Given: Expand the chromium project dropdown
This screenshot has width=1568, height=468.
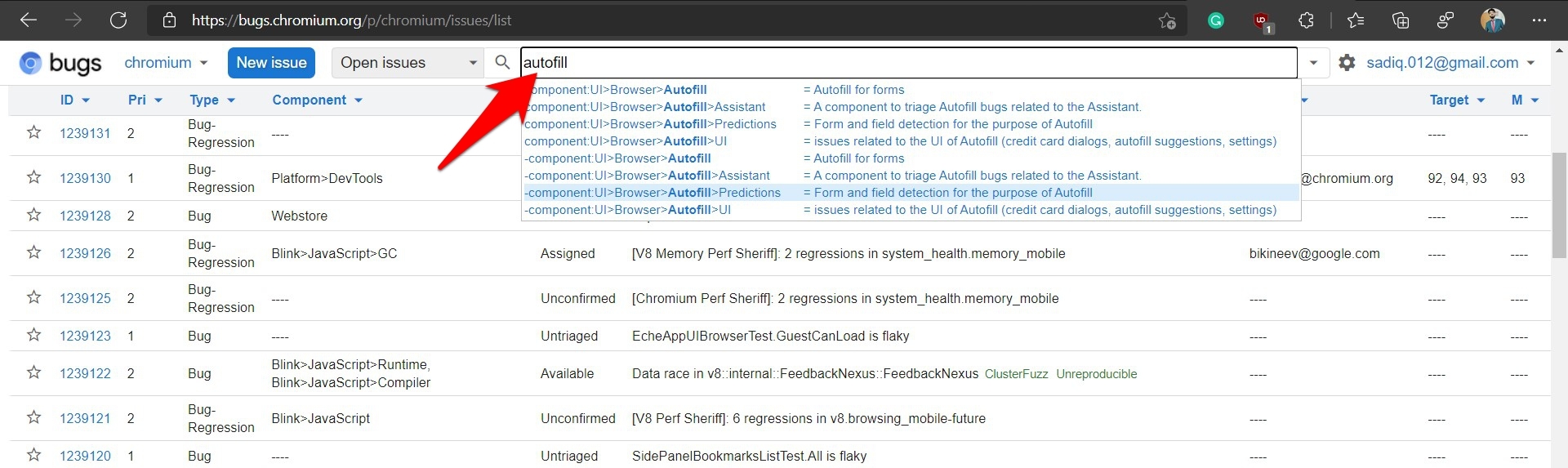Looking at the screenshot, I should [x=166, y=63].
